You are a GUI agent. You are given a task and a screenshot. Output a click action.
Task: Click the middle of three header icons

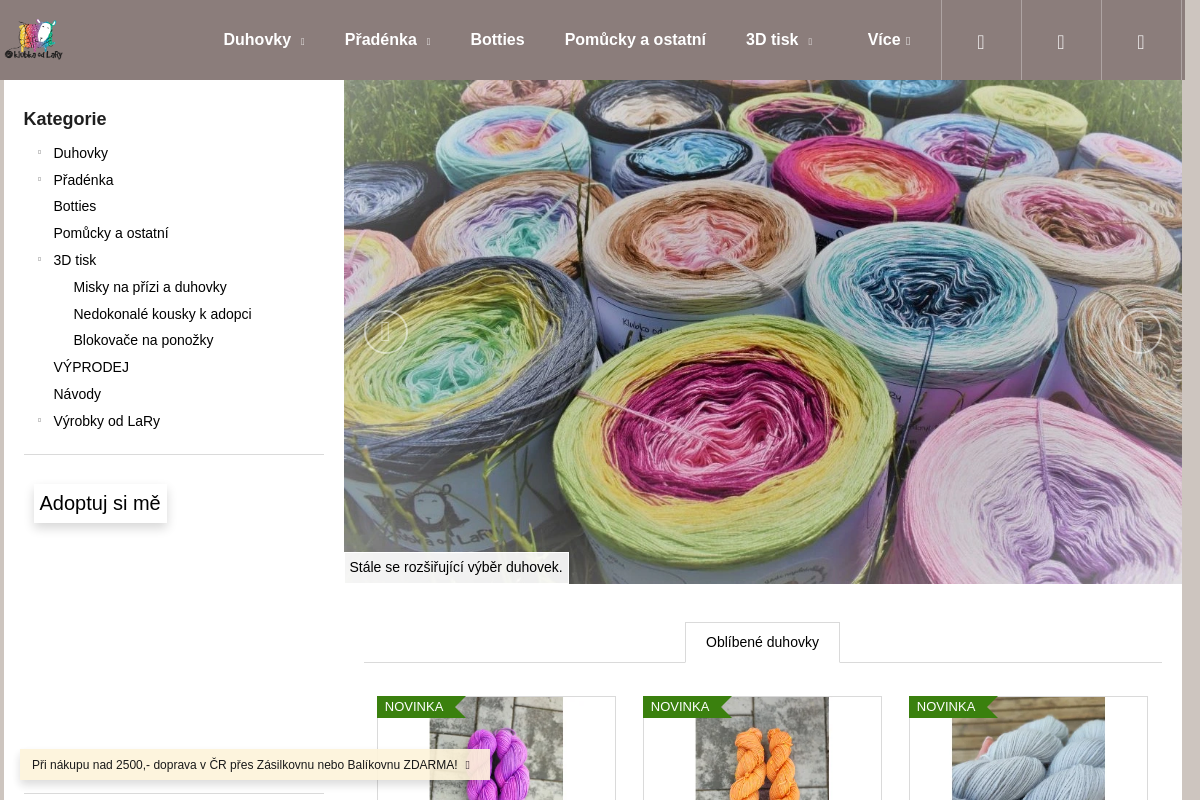pos(1061,41)
